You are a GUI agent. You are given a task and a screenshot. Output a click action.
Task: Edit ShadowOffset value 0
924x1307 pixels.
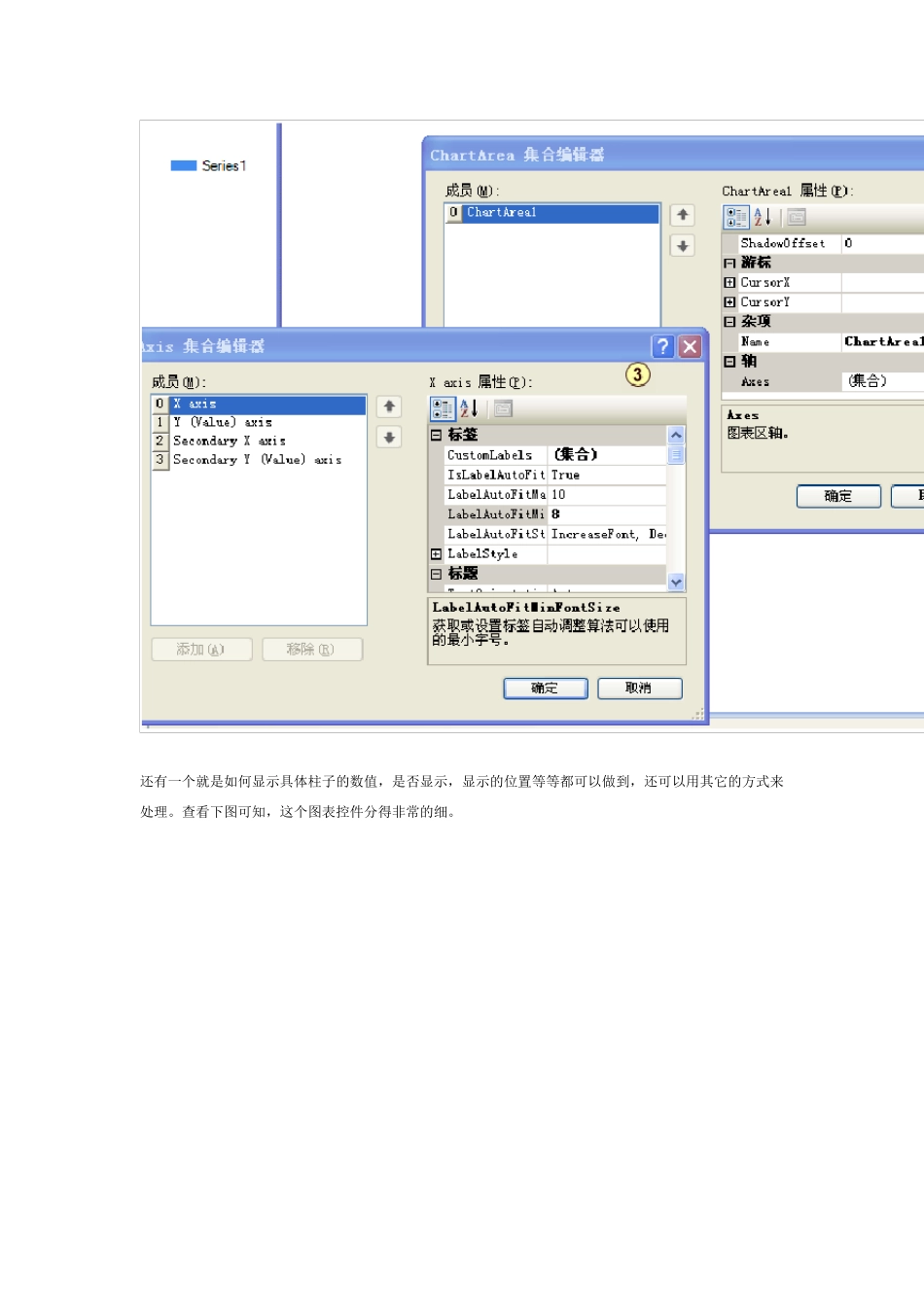coord(882,243)
